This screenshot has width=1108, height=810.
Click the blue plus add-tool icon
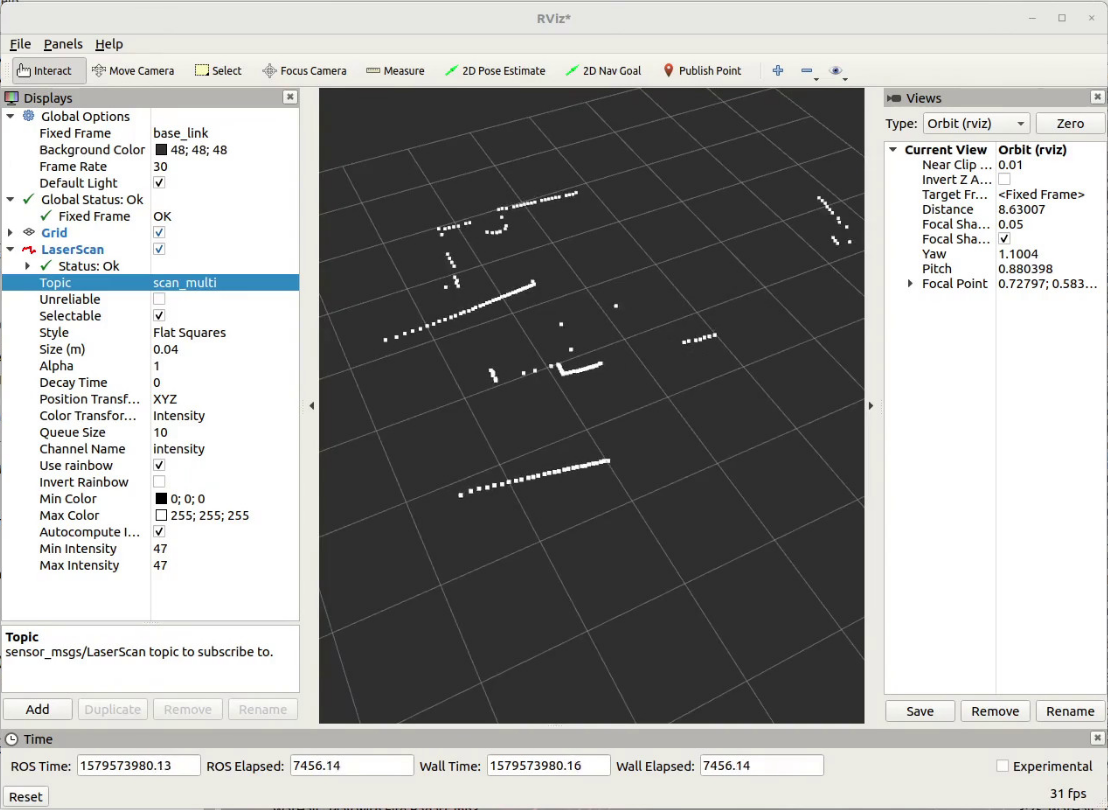pyautogui.click(x=778, y=71)
